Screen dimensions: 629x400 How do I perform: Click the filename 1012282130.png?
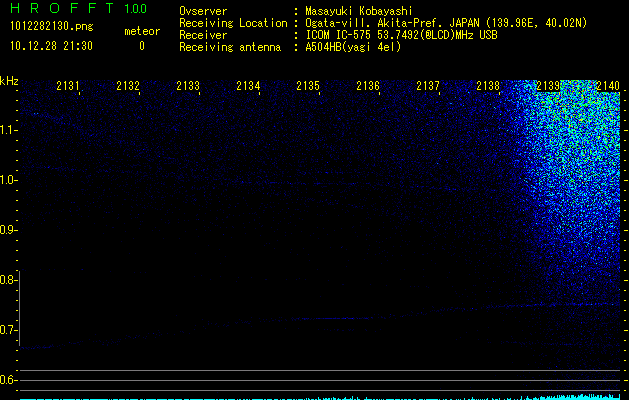point(52,27)
